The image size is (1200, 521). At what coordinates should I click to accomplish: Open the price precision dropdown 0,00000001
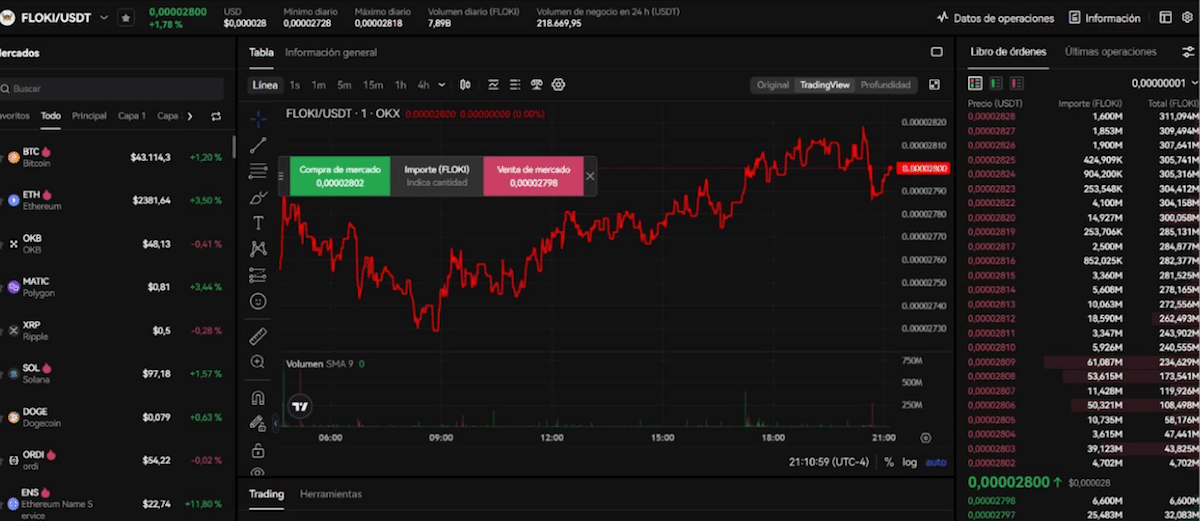[x=1165, y=83]
